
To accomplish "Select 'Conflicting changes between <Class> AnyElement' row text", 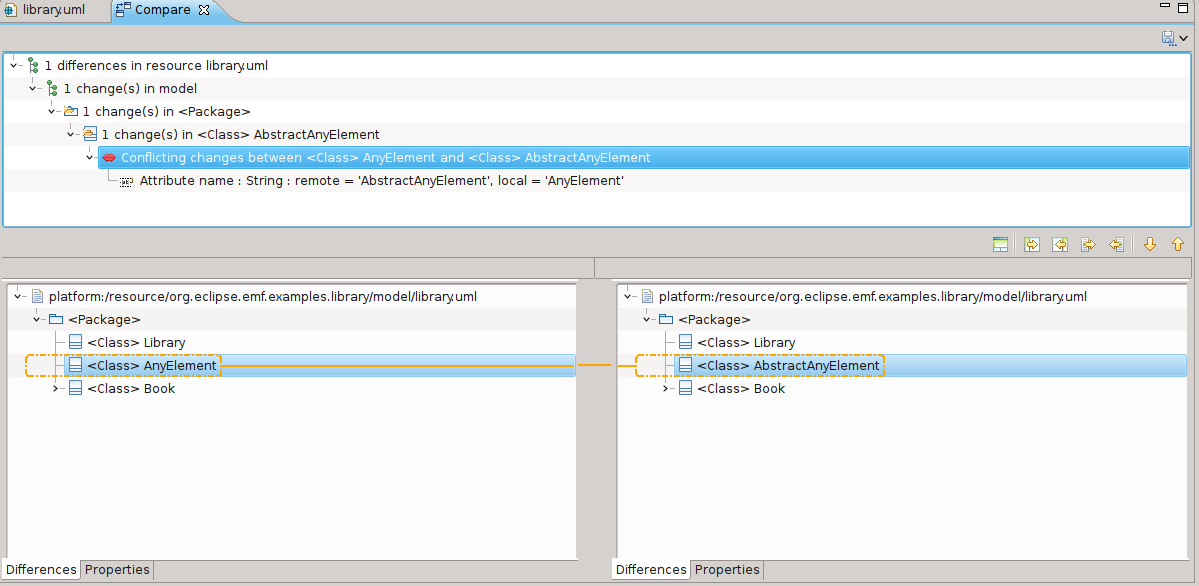I will (386, 158).
